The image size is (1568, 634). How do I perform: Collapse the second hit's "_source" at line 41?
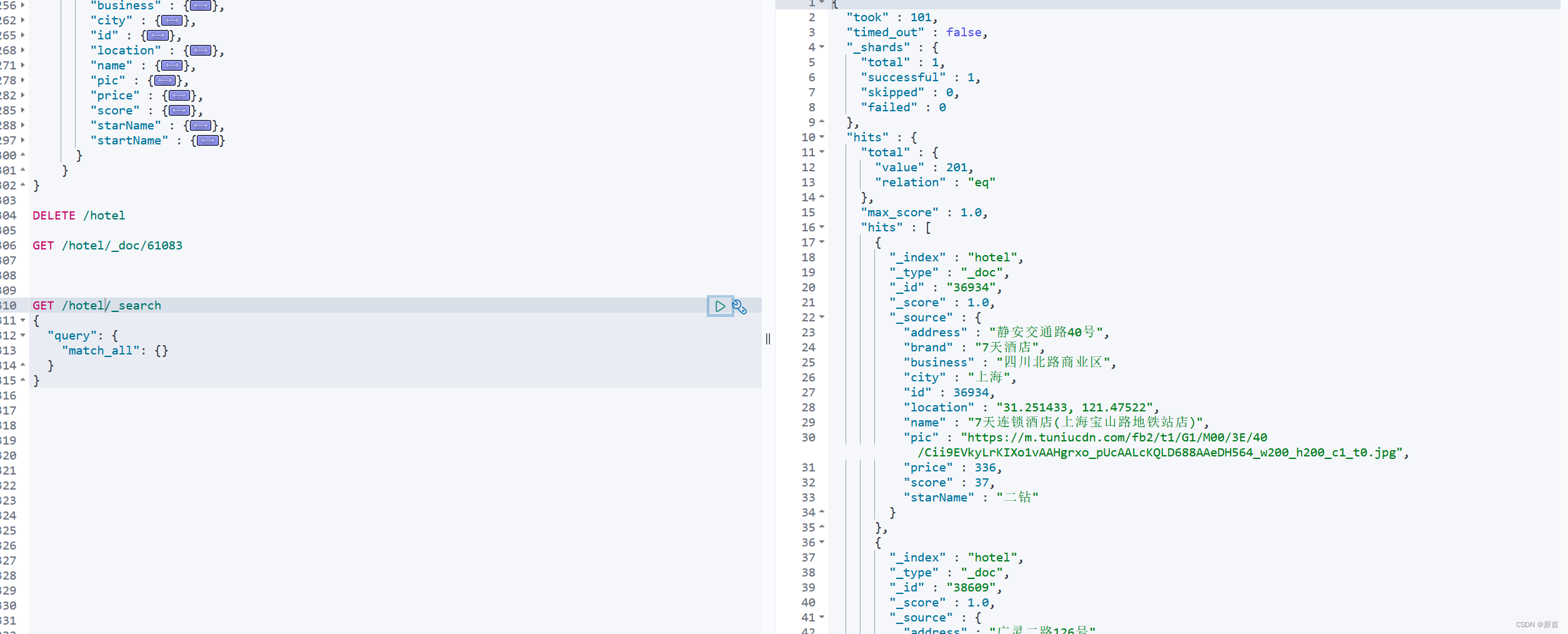822,617
